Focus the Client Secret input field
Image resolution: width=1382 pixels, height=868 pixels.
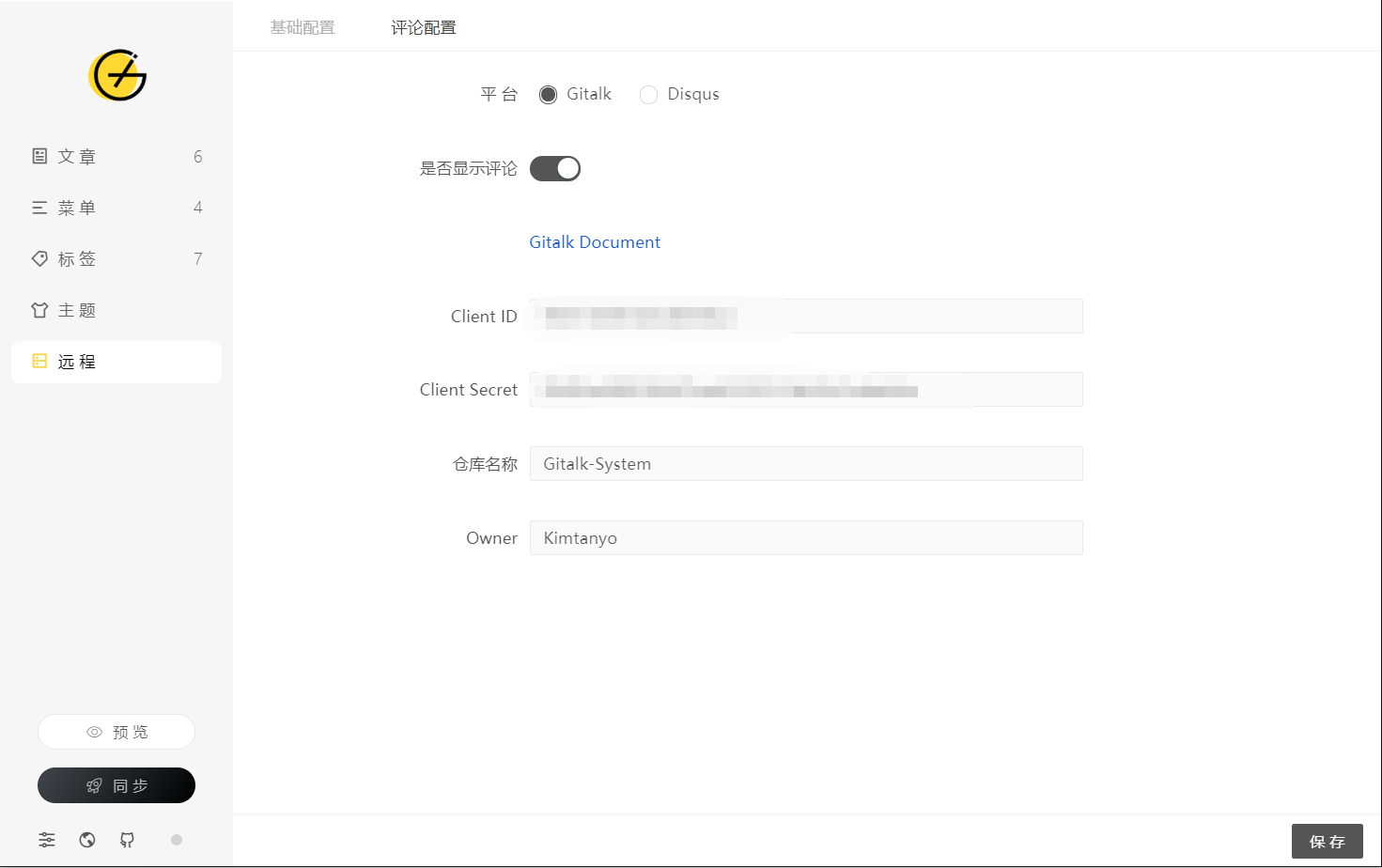pyautogui.click(x=806, y=390)
